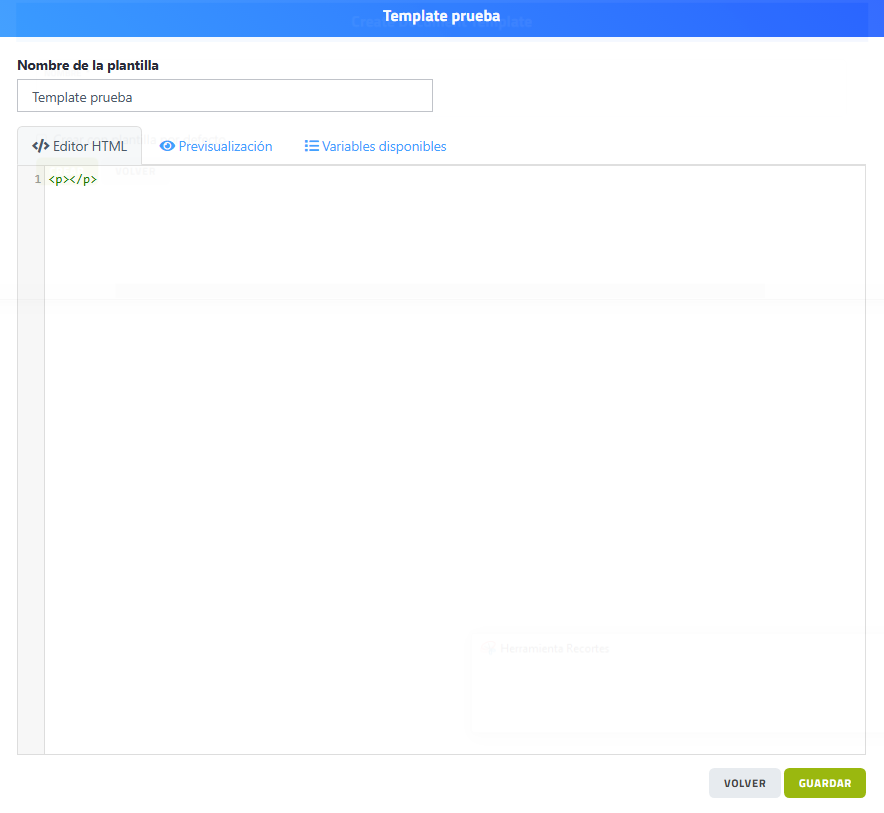Click blank space right of the name field
The height and width of the screenshot is (813, 884).
coord(650,97)
